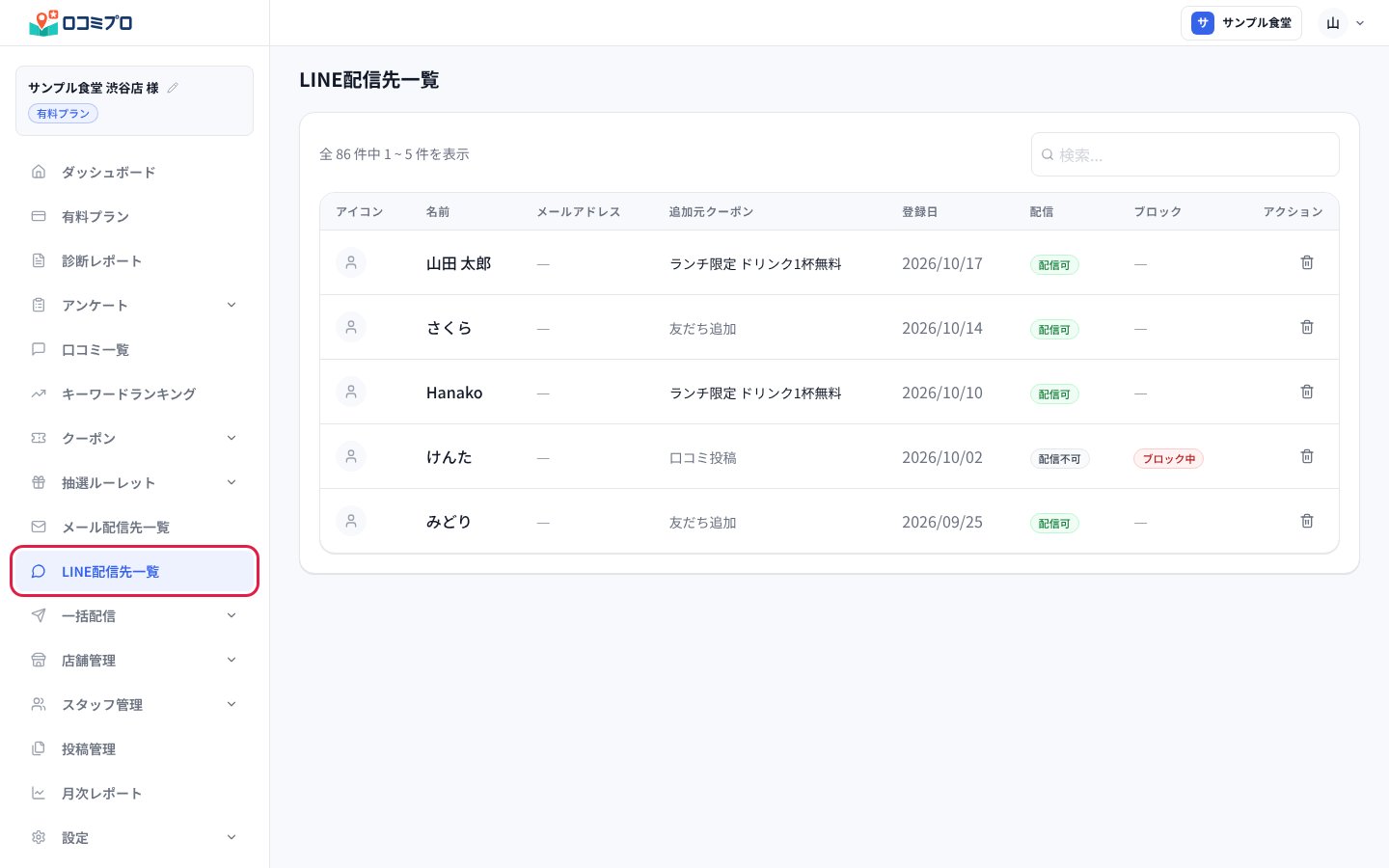The image size is (1389, 868).
Task: Click the 追加元クーポン column header
Action: [711, 212]
